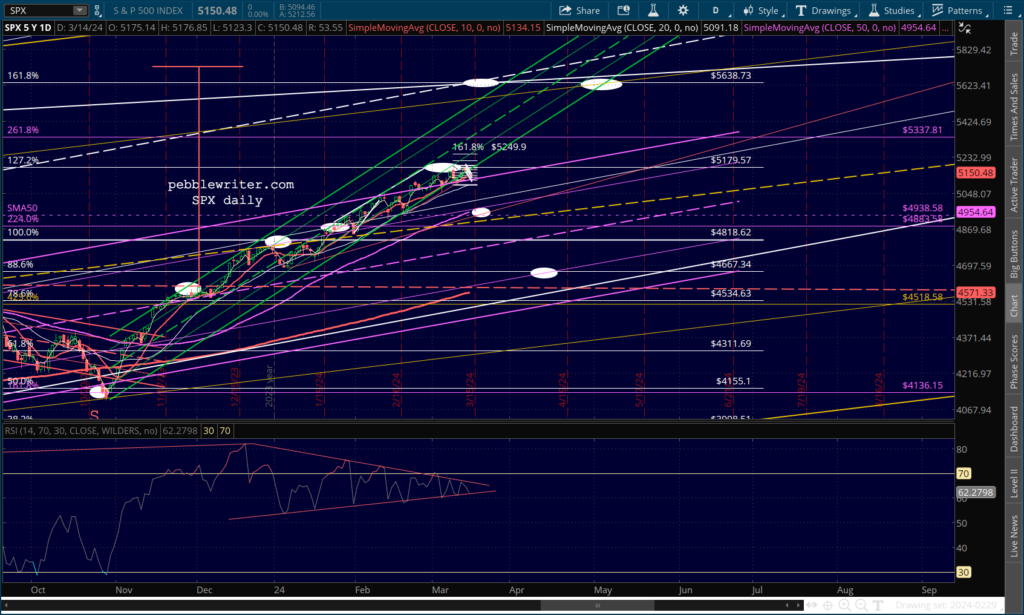Click the $5179.57 Fibonacci level label
Viewport: 1024px width, 615px height.
point(731,160)
